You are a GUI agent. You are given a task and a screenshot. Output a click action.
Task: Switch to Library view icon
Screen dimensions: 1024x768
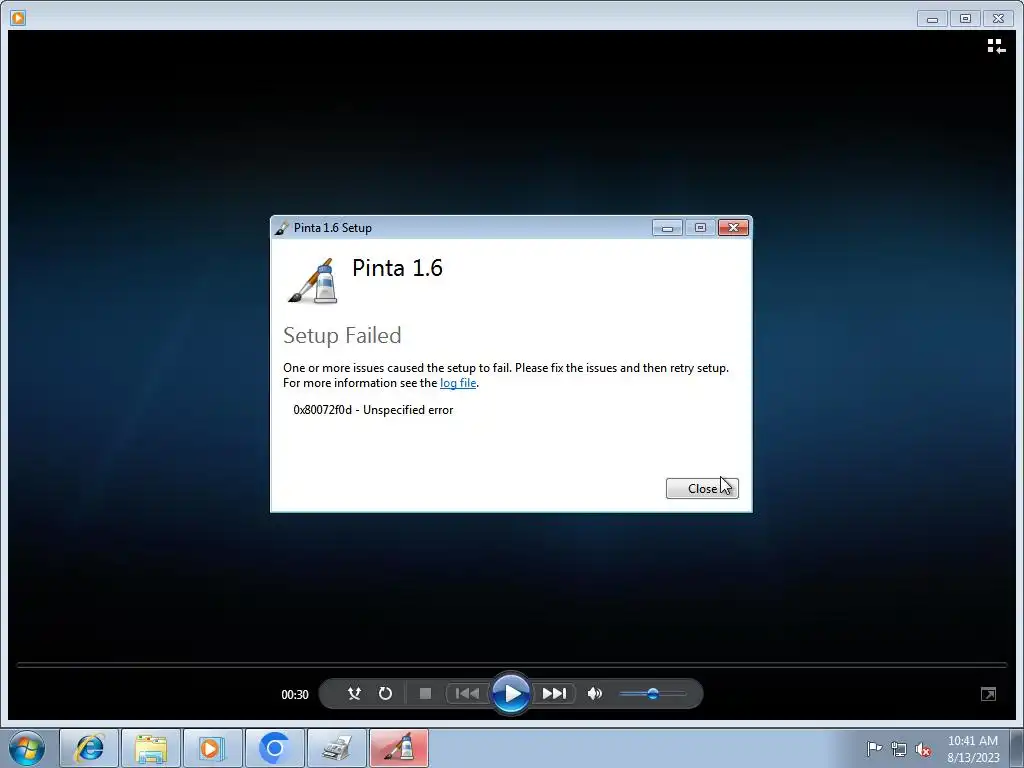[x=996, y=46]
